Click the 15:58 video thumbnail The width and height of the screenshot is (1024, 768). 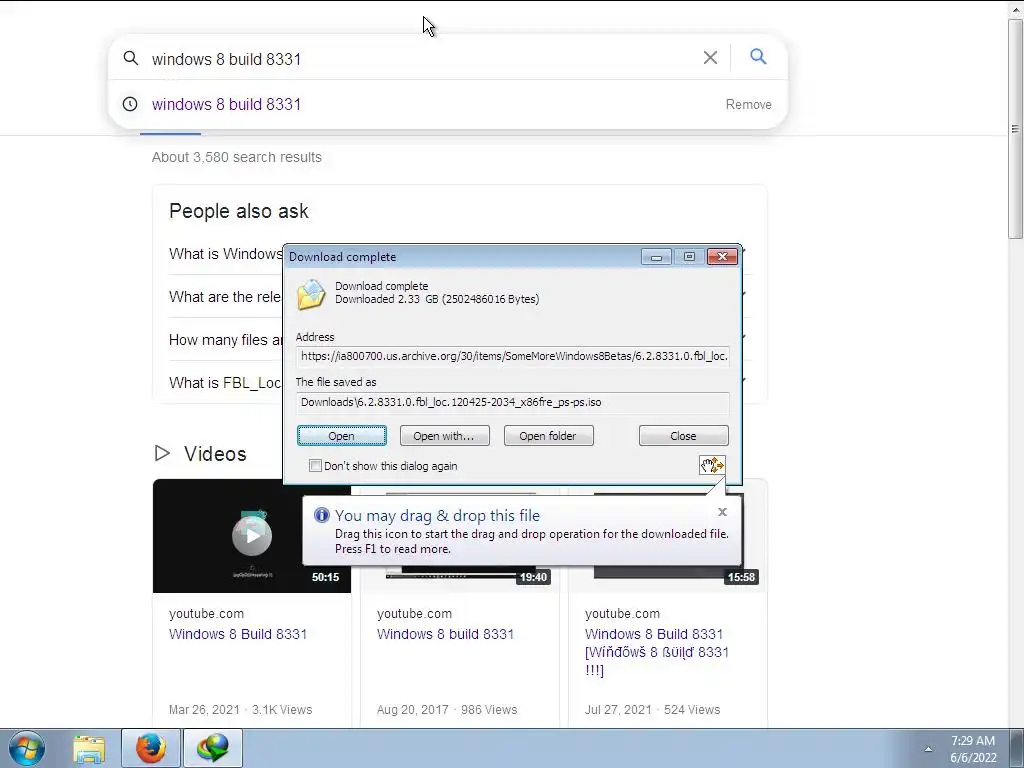[x=667, y=579]
